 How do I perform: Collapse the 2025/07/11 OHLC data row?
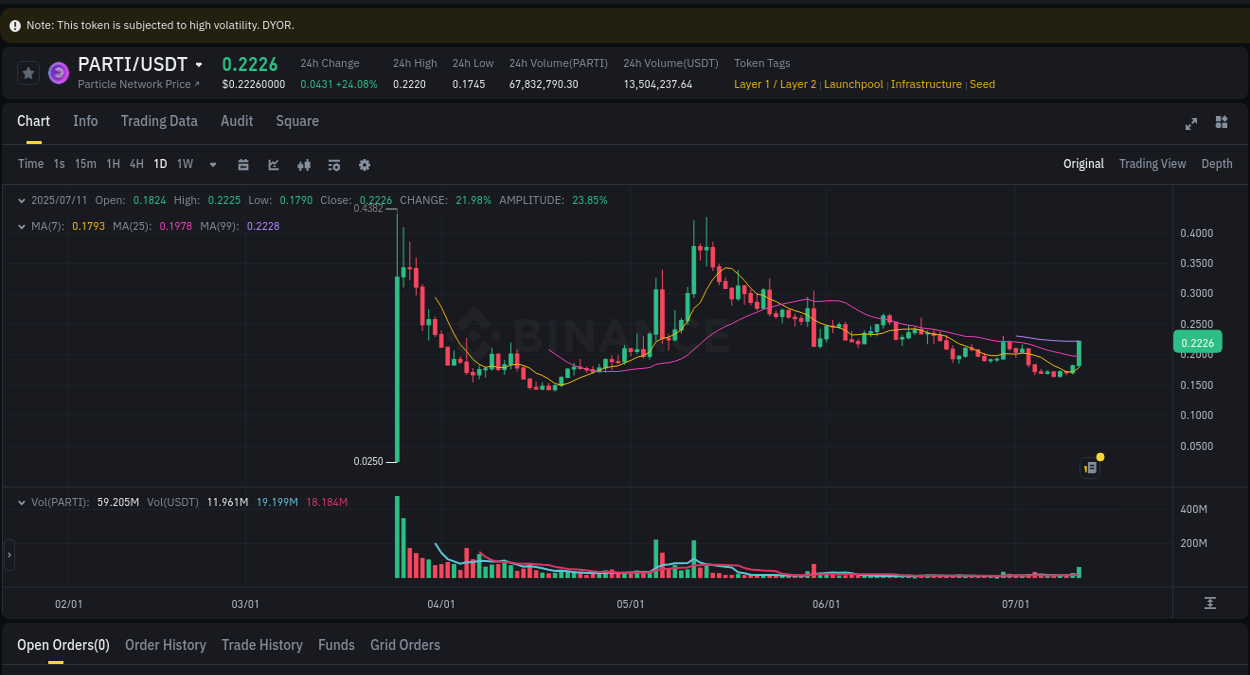coord(20,200)
